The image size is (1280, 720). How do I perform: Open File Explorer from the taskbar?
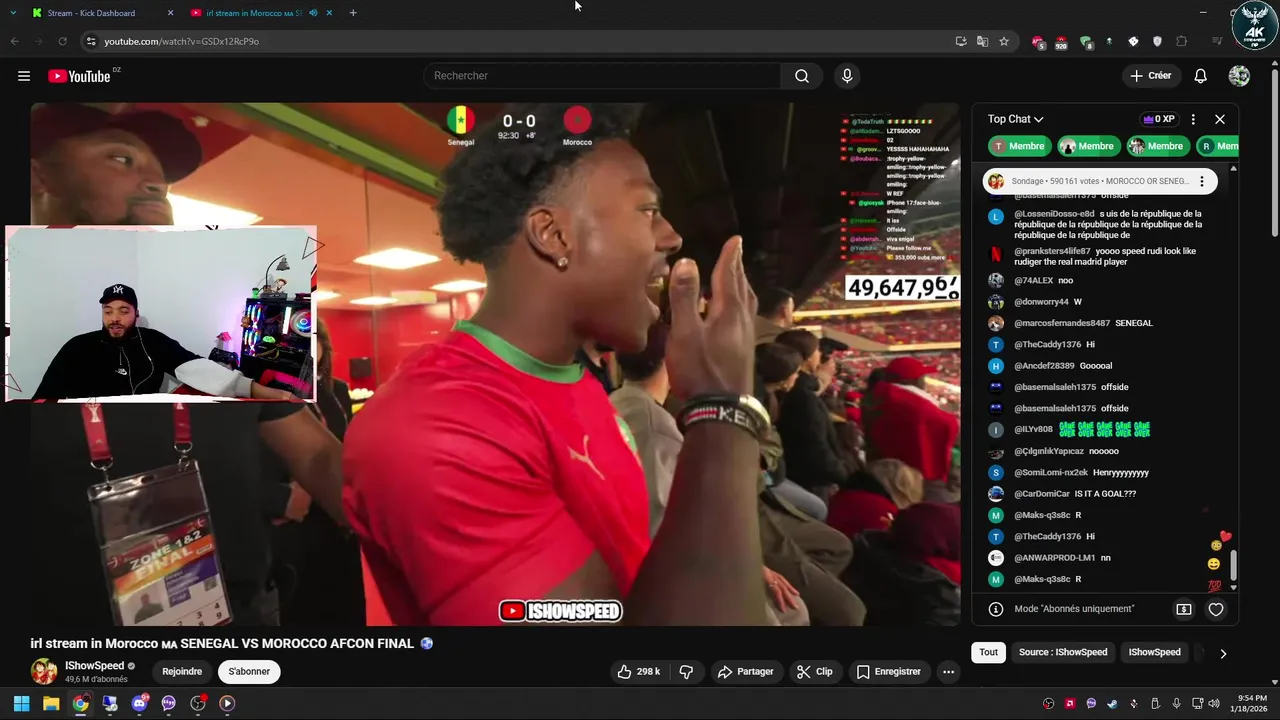51,703
